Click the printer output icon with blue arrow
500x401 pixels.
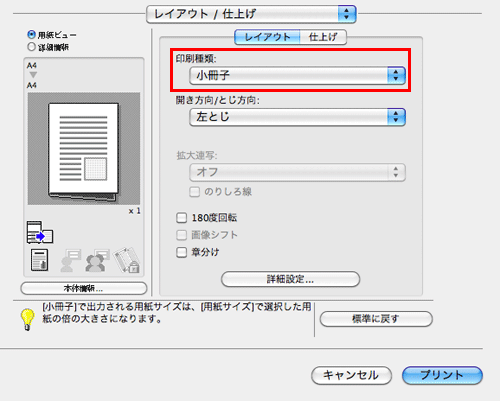coord(40,232)
